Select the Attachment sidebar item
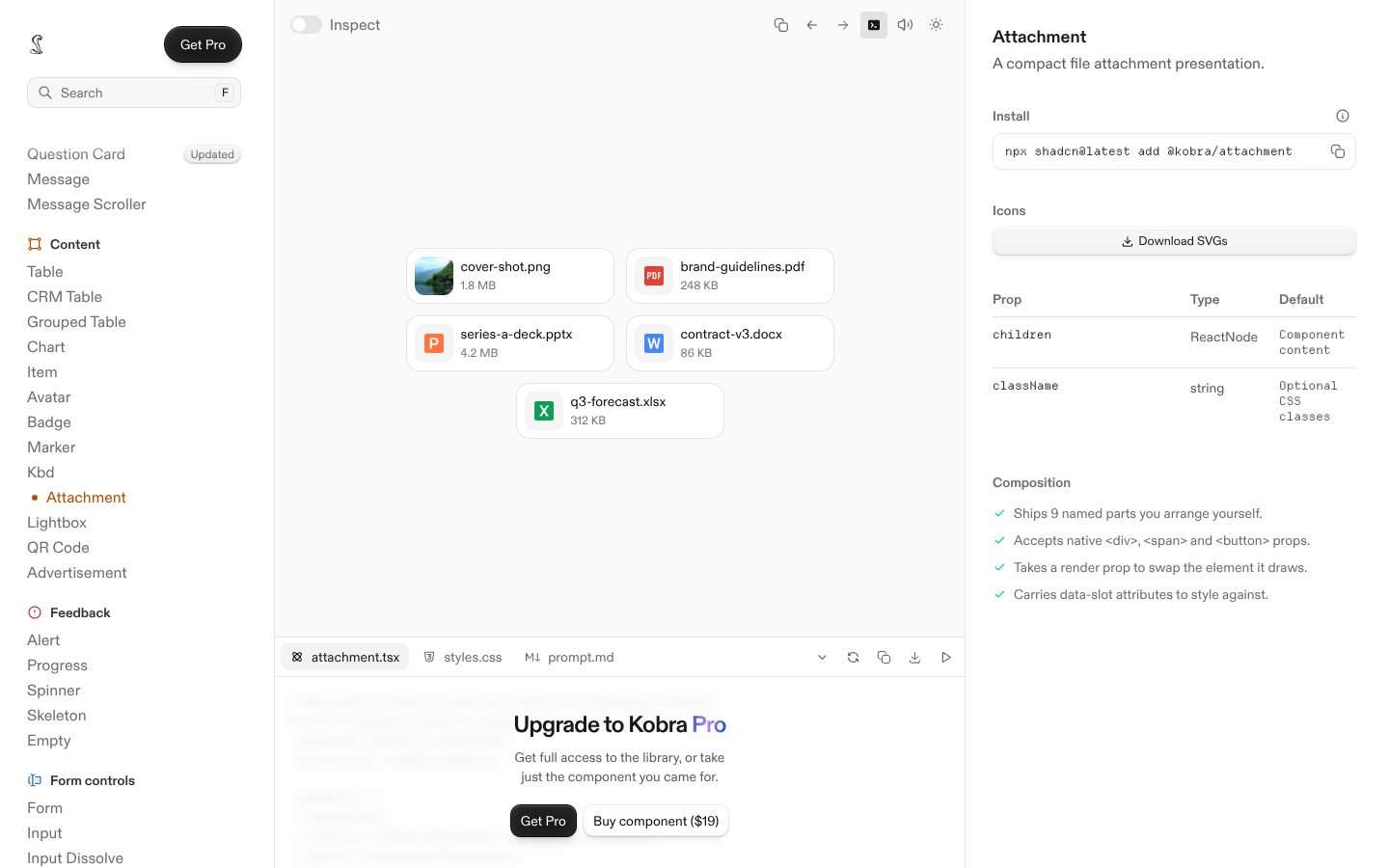This screenshot has width=1389, height=868. (x=86, y=498)
